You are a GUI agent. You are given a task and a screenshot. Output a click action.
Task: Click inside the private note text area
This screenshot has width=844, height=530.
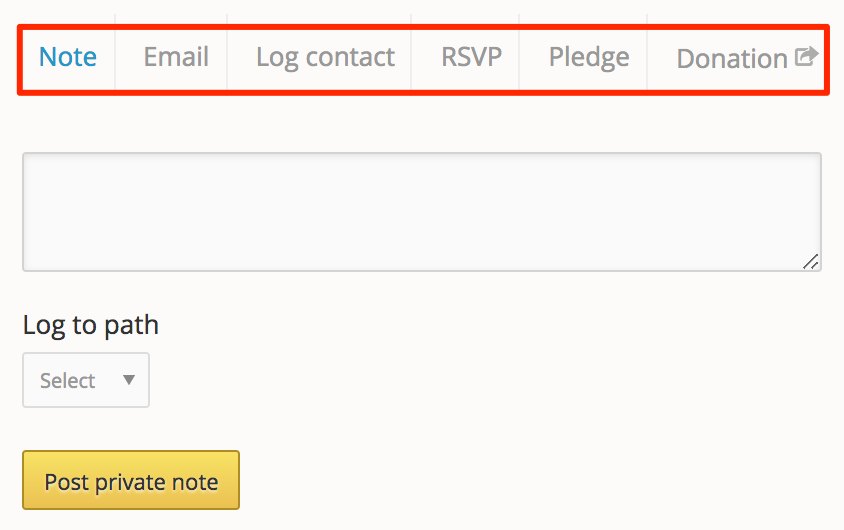tap(421, 211)
